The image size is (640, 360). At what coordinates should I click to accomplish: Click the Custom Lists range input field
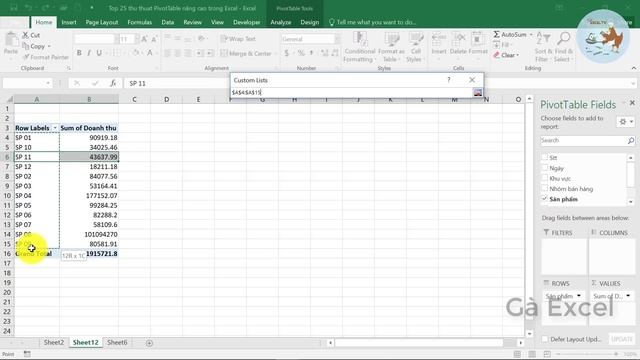point(351,93)
